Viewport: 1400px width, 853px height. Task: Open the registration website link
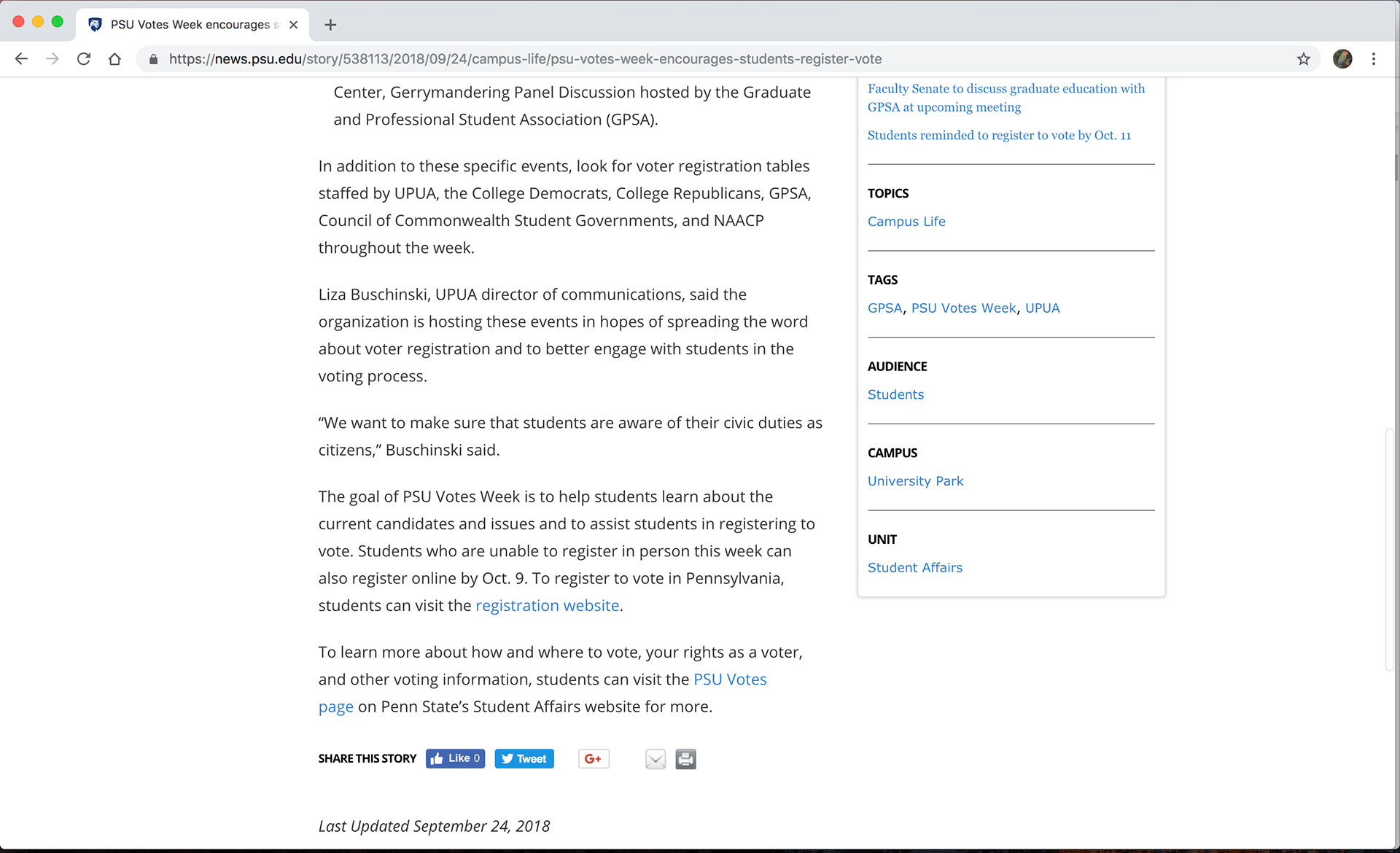pos(547,605)
